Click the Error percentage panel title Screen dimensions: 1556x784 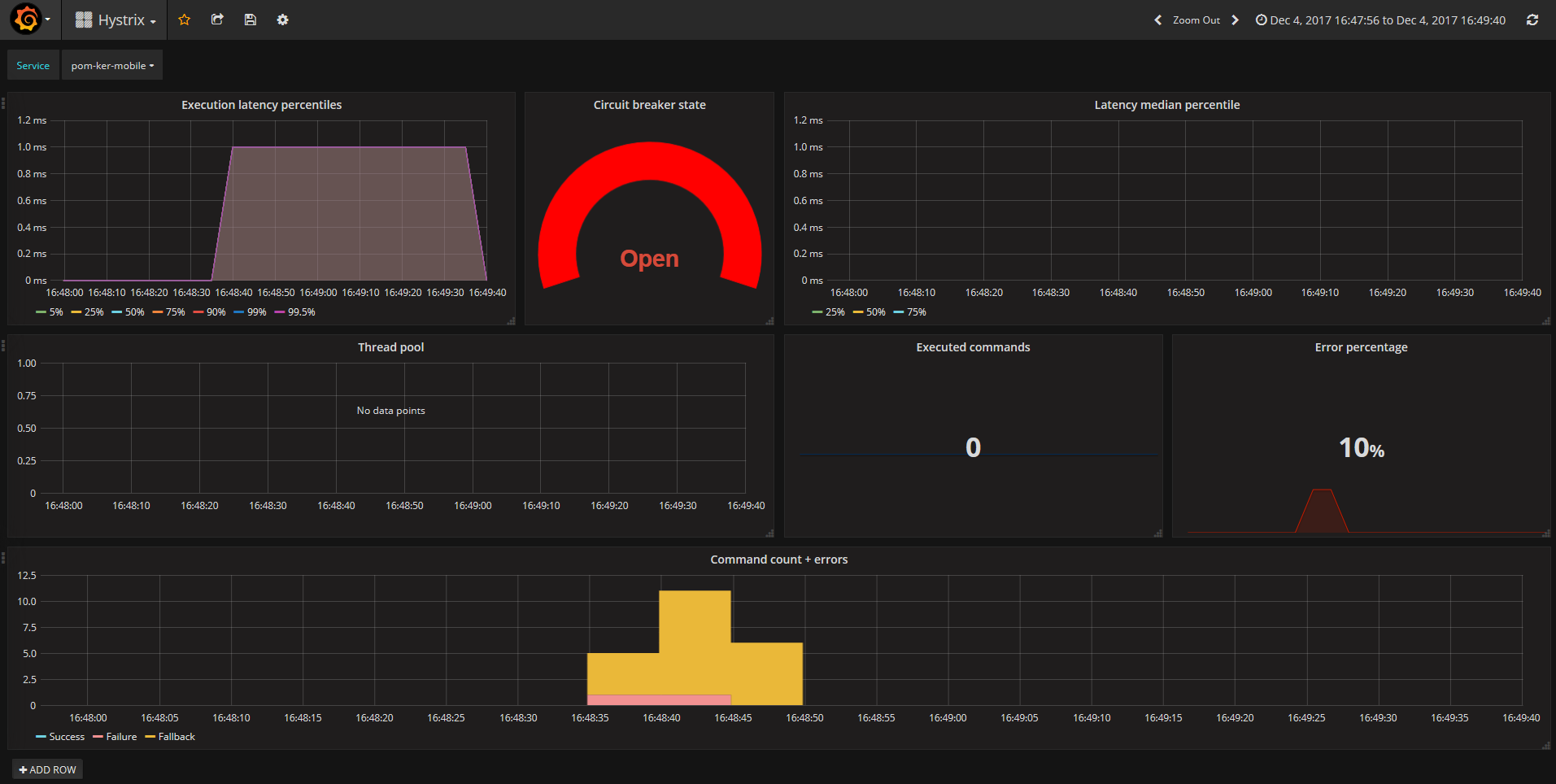1361,347
